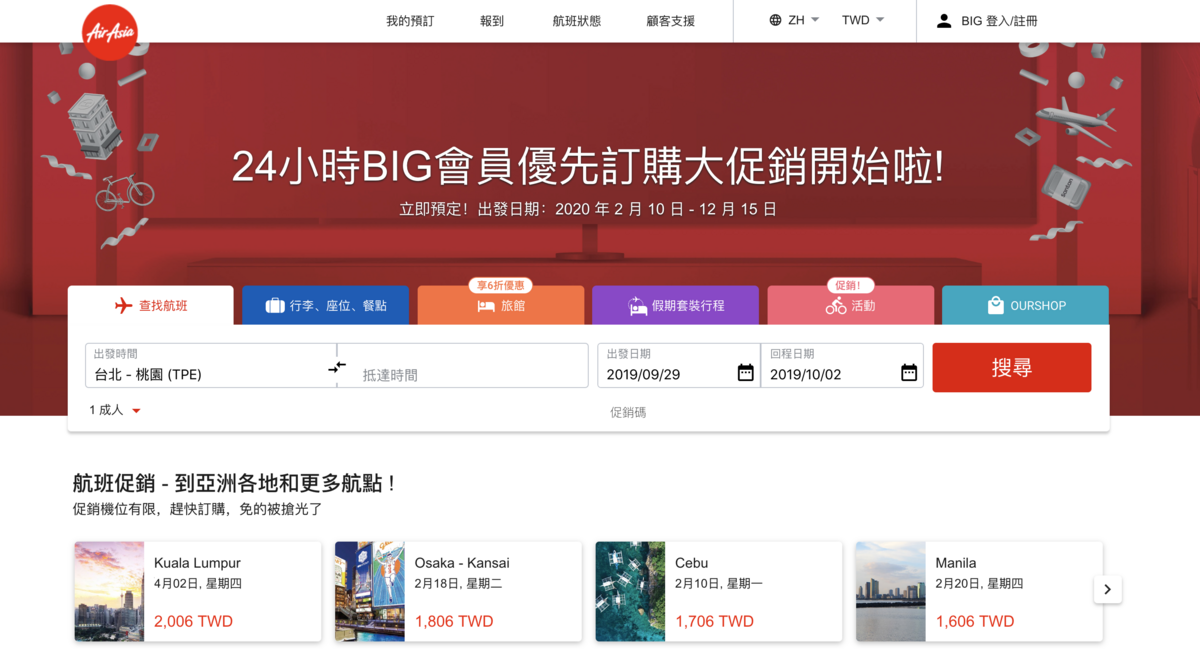Open return date calendar icon
This screenshot has width=1200, height=664.
coord(908,373)
